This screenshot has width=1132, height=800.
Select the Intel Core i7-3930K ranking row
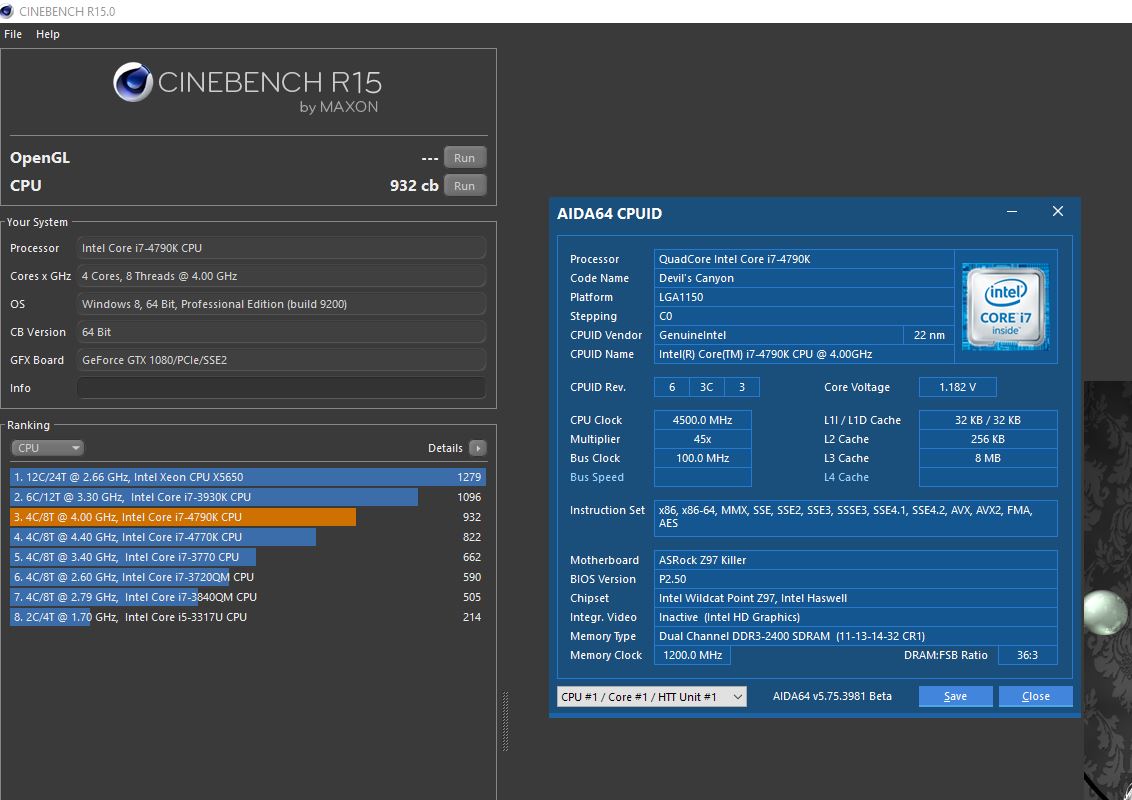click(x=248, y=497)
